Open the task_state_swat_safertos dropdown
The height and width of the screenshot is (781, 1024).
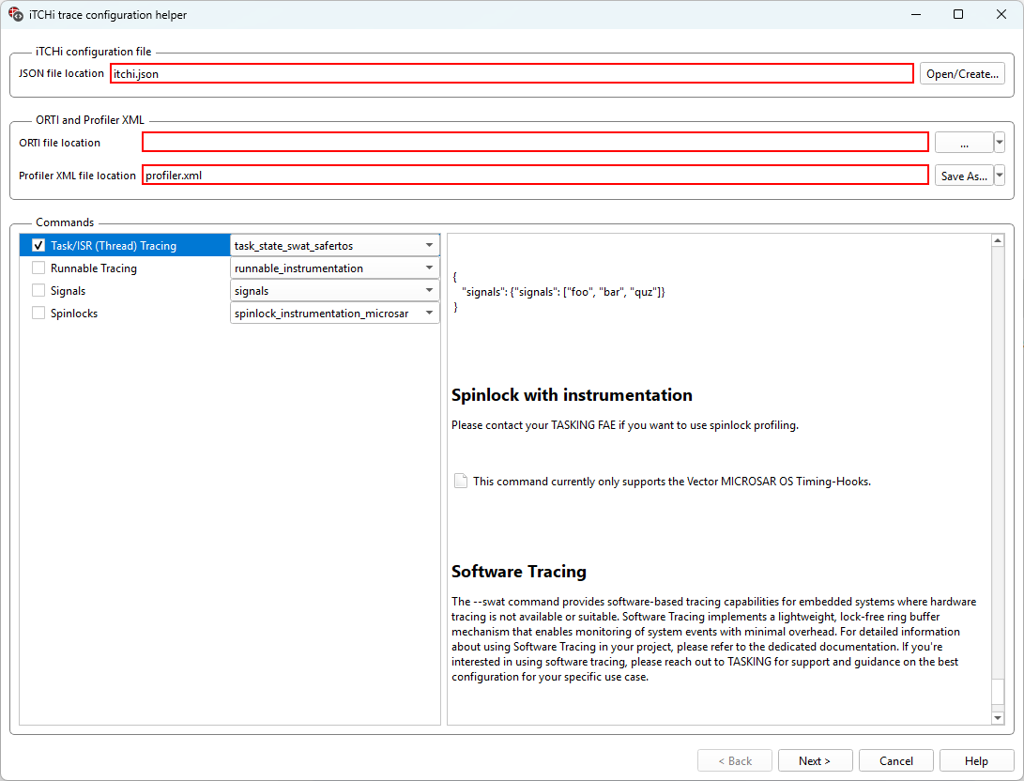[x=429, y=246]
